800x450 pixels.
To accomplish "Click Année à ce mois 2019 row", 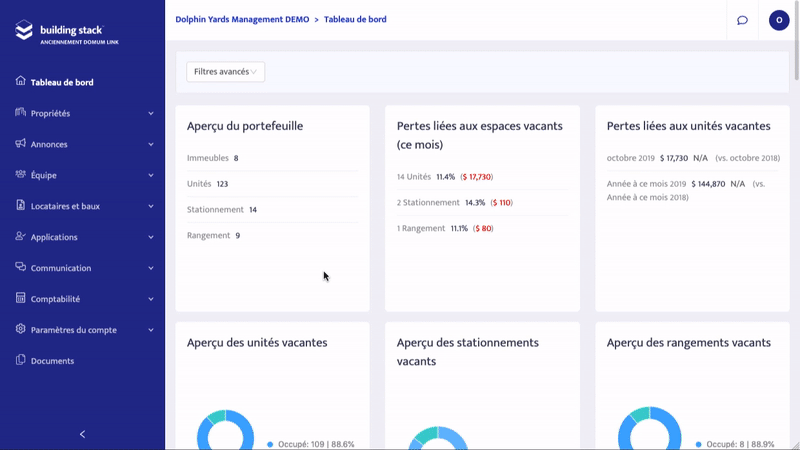I will 692,190.
